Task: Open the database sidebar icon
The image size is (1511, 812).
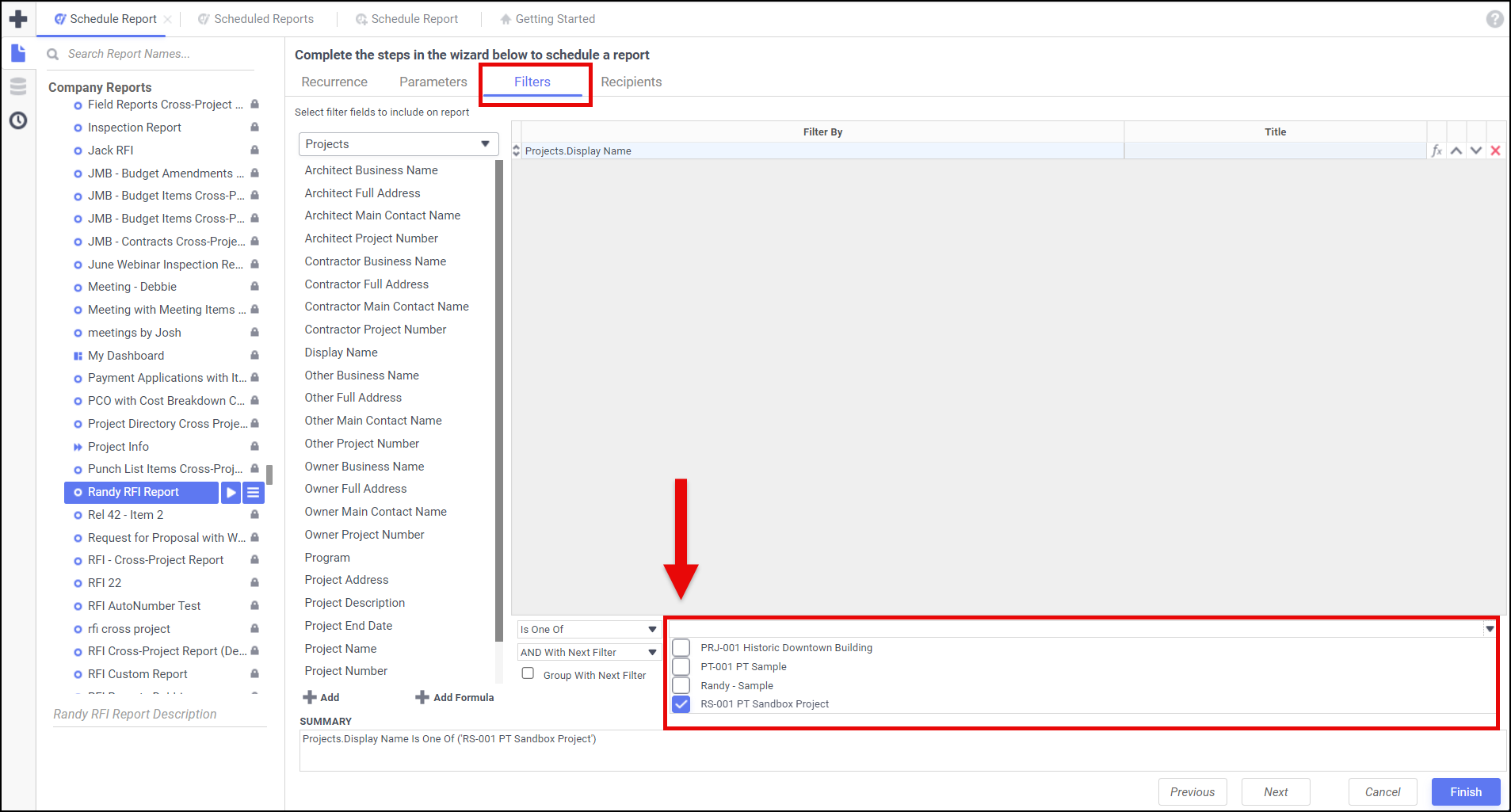Action: tap(18, 86)
